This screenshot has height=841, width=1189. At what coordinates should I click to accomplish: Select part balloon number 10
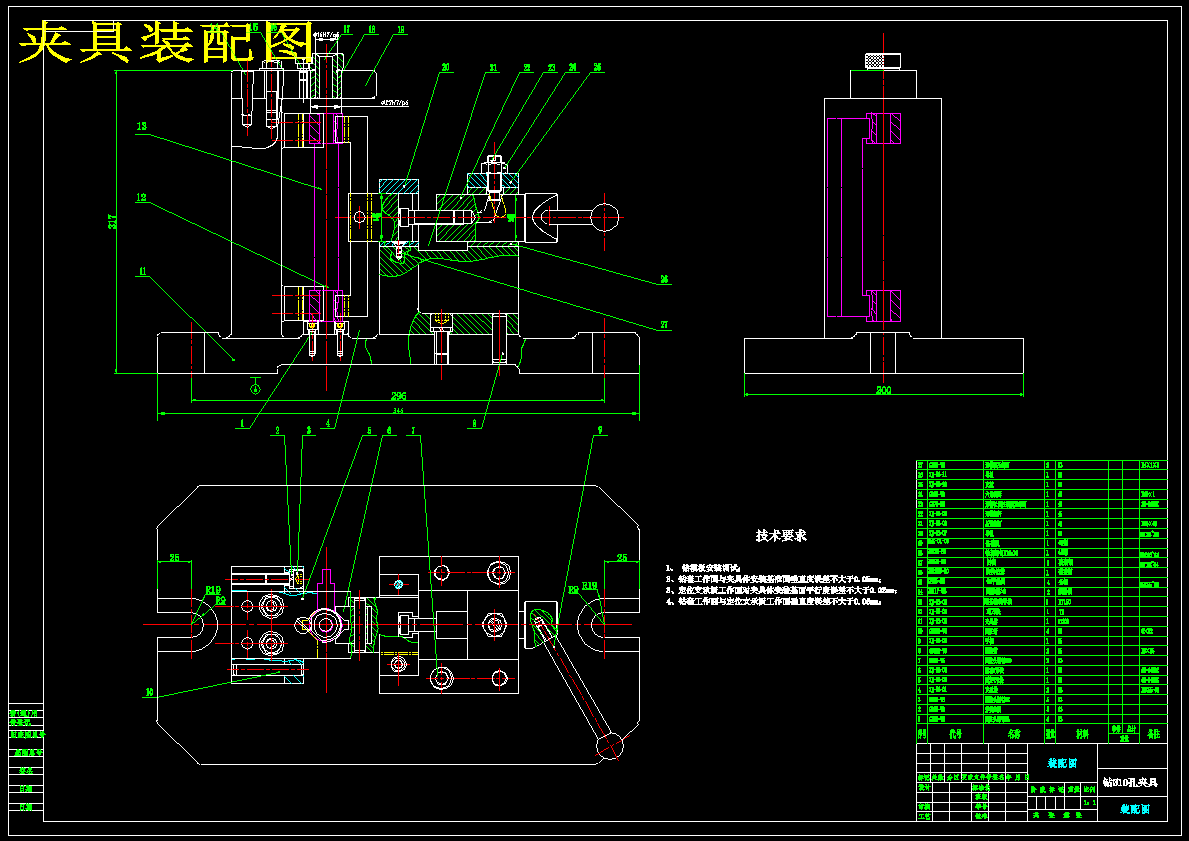coord(149,692)
